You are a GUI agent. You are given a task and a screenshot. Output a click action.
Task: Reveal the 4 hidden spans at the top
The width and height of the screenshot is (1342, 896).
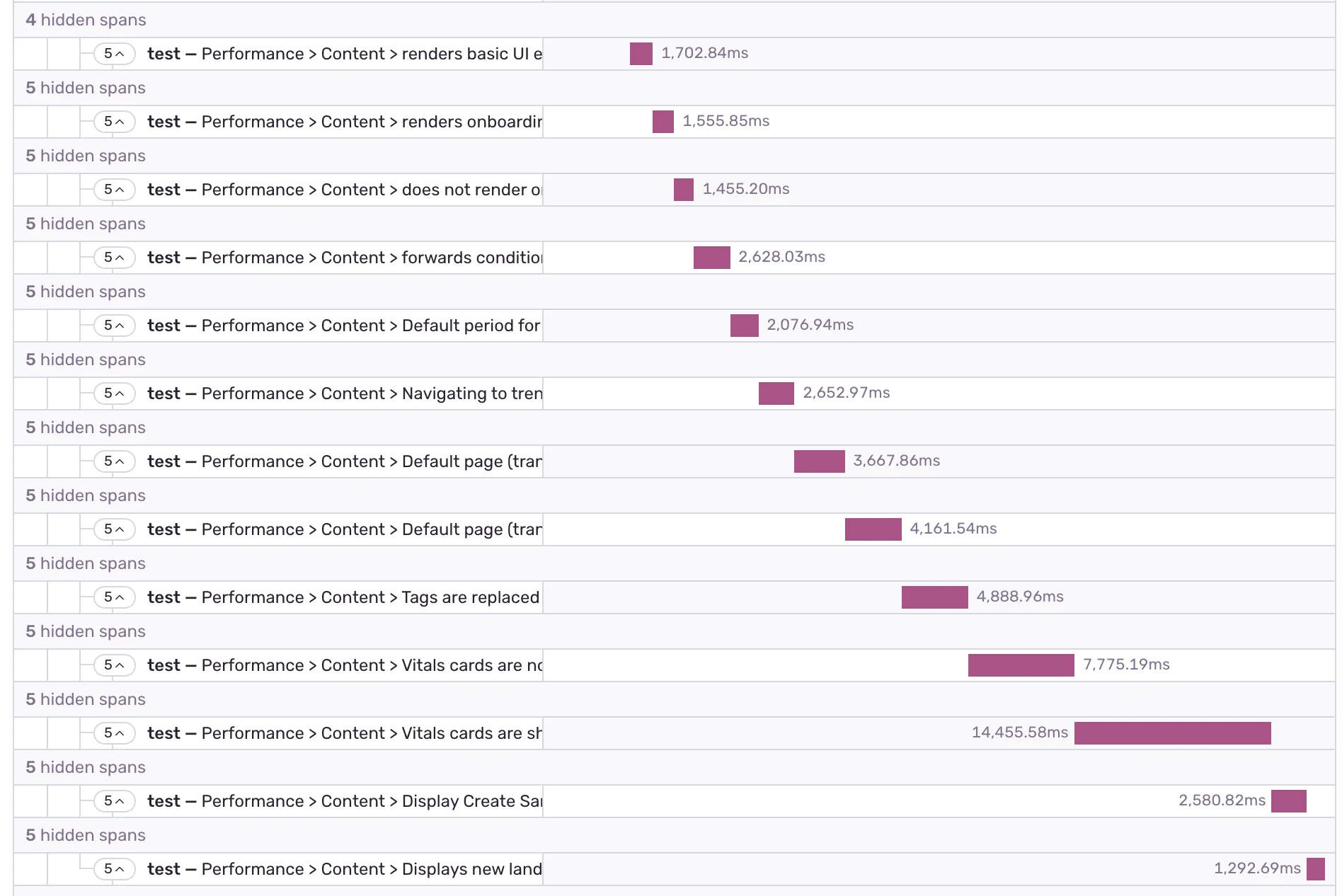85,20
